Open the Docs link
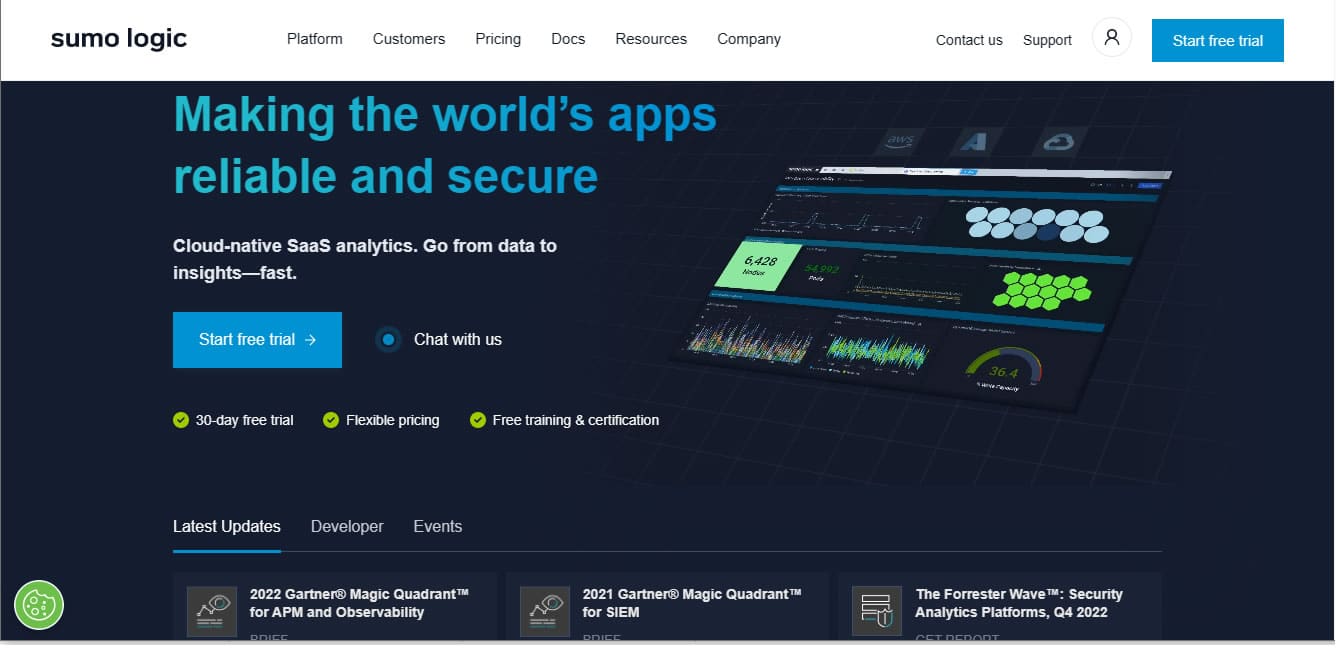Screen dimensions: 1340x648 coord(568,39)
